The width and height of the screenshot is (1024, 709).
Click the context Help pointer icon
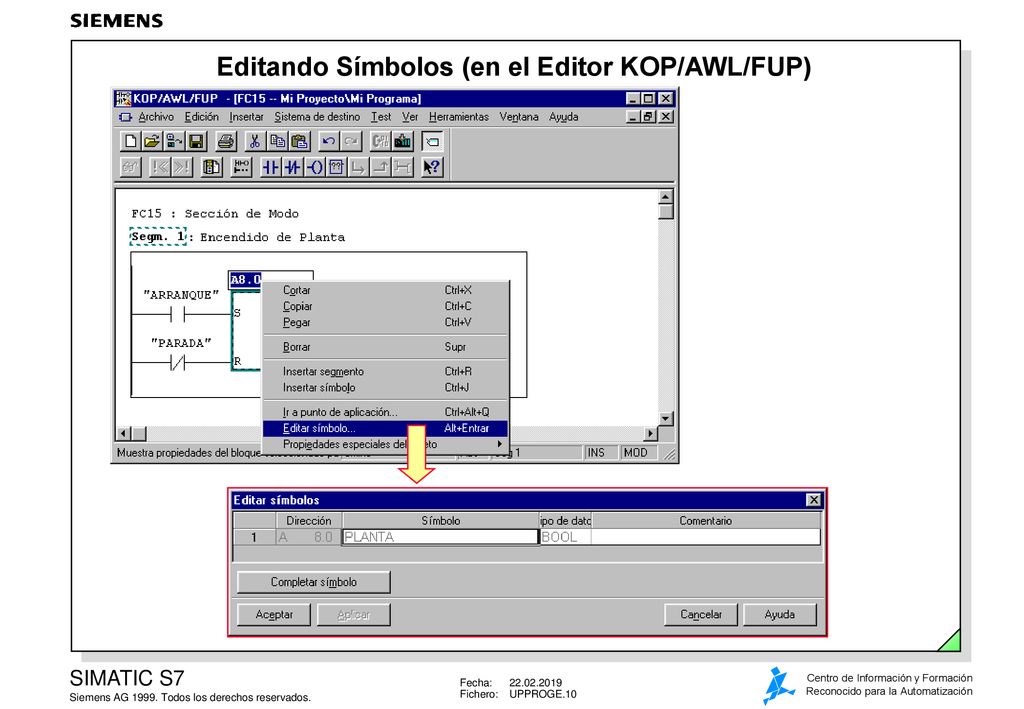[432, 167]
